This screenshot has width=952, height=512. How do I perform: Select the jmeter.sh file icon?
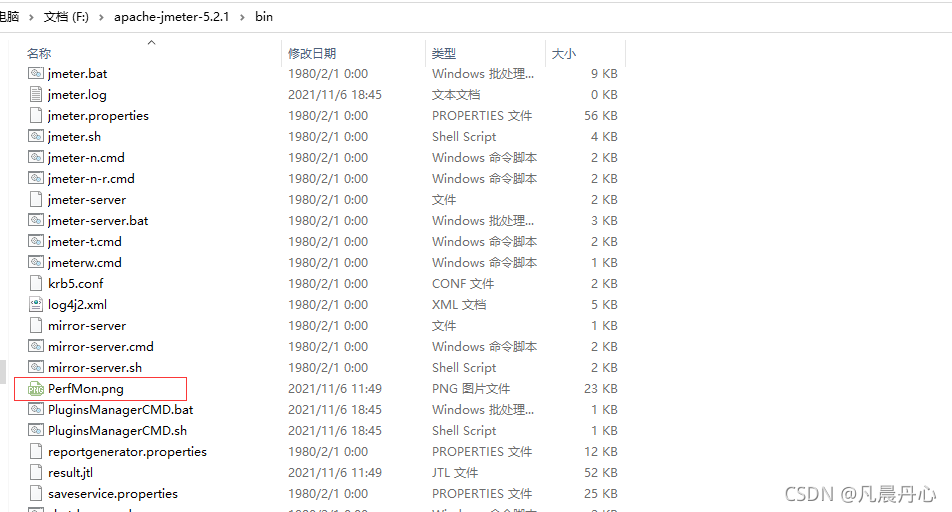click(x=36, y=136)
